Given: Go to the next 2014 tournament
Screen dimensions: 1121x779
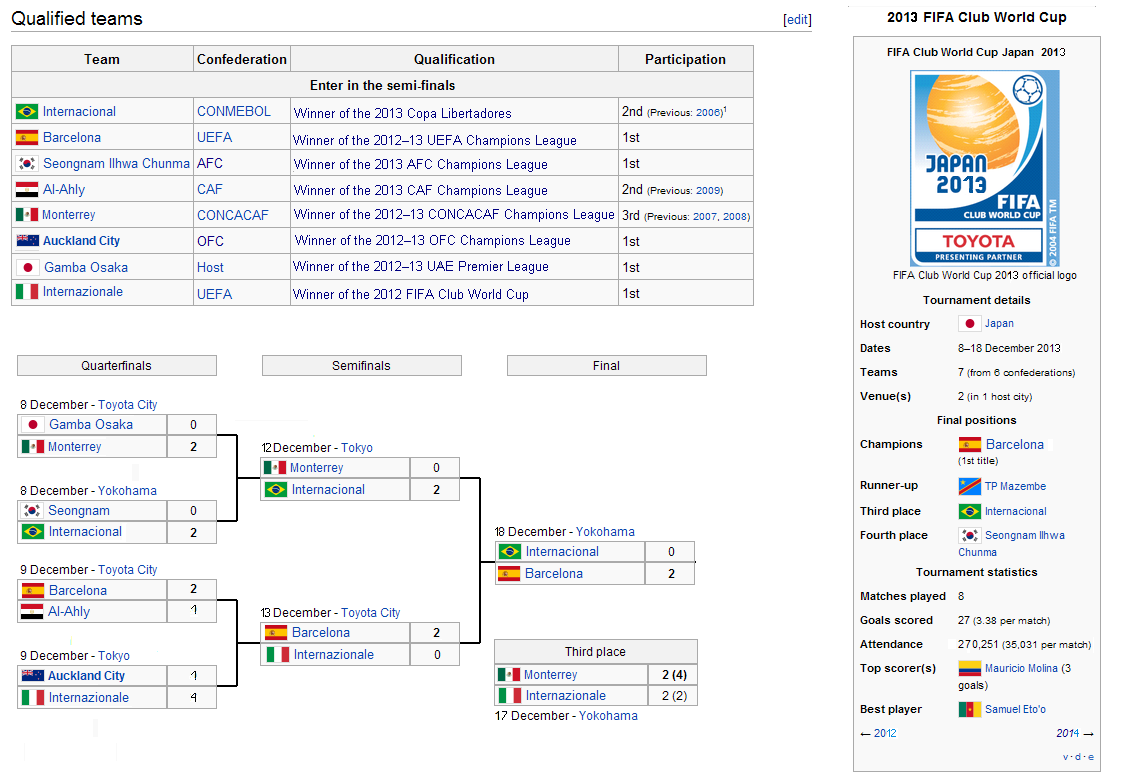Looking at the screenshot, I should (1068, 733).
